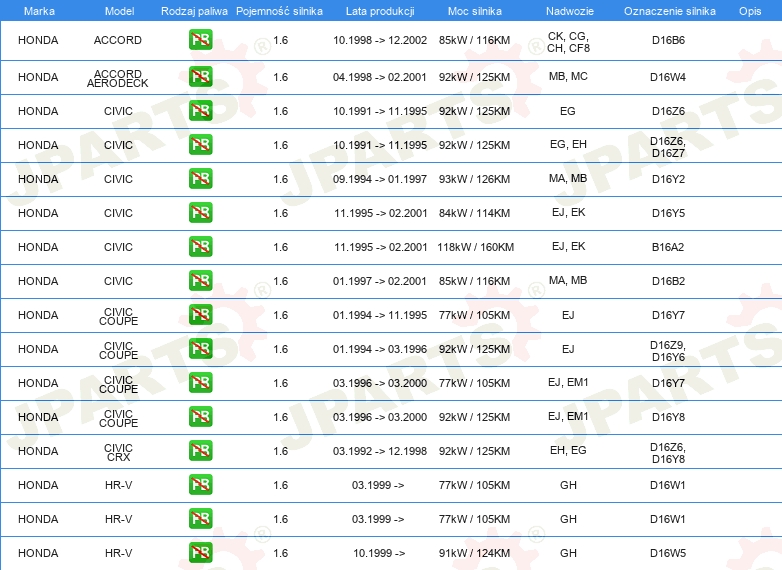Select the ACCORD AERODECK model cell
Screen dimensions: 782x570
[x=118, y=78]
